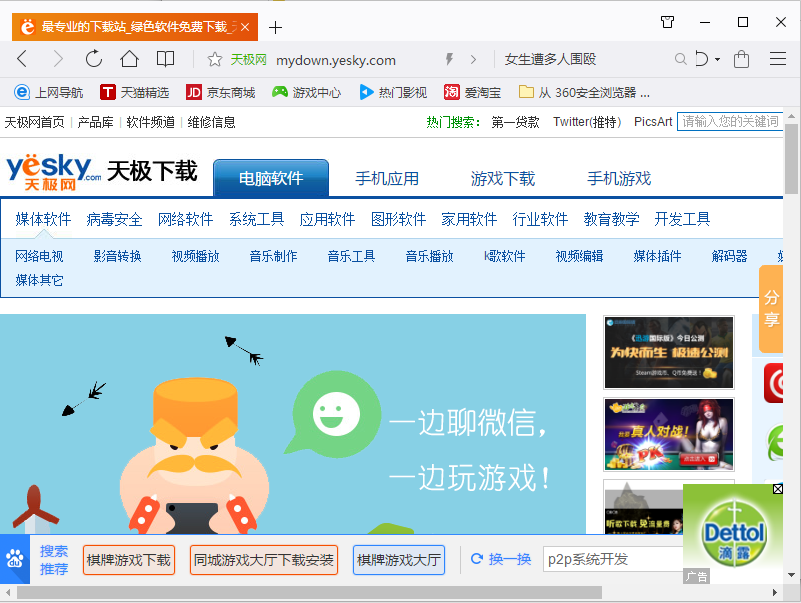Image resolution: width=801 pixels, height=603 pixels.
Task: Click the lightning speed mode icon
Action: click(450, 59)
